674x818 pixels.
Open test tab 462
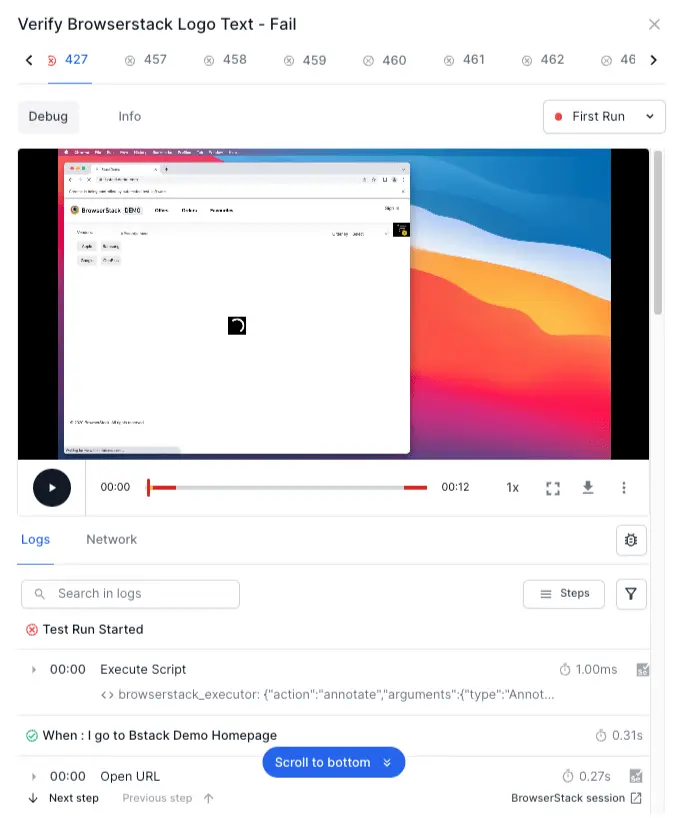click(543, 60)
